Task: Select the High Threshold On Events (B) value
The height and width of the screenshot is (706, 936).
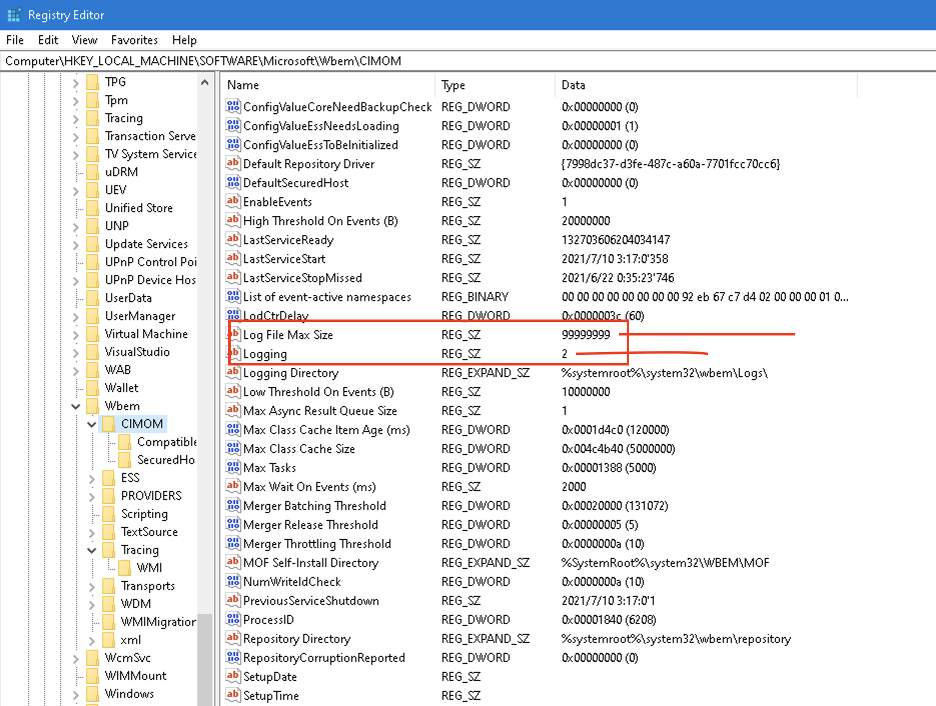Action: point(321,221)
